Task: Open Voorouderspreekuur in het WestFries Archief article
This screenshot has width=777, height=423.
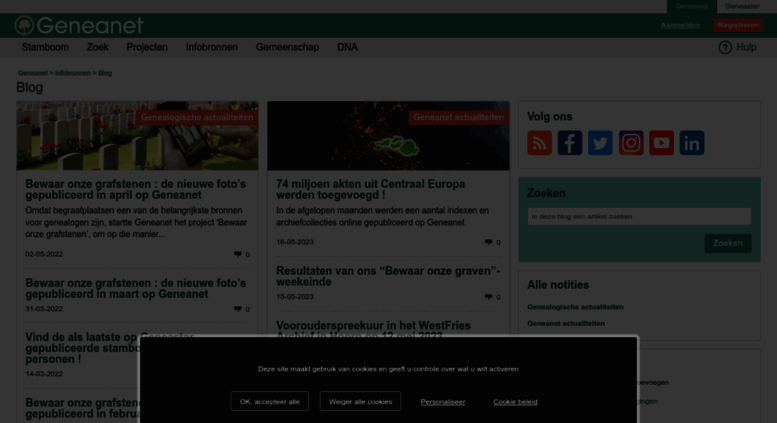Action: [x=373, y=330]
